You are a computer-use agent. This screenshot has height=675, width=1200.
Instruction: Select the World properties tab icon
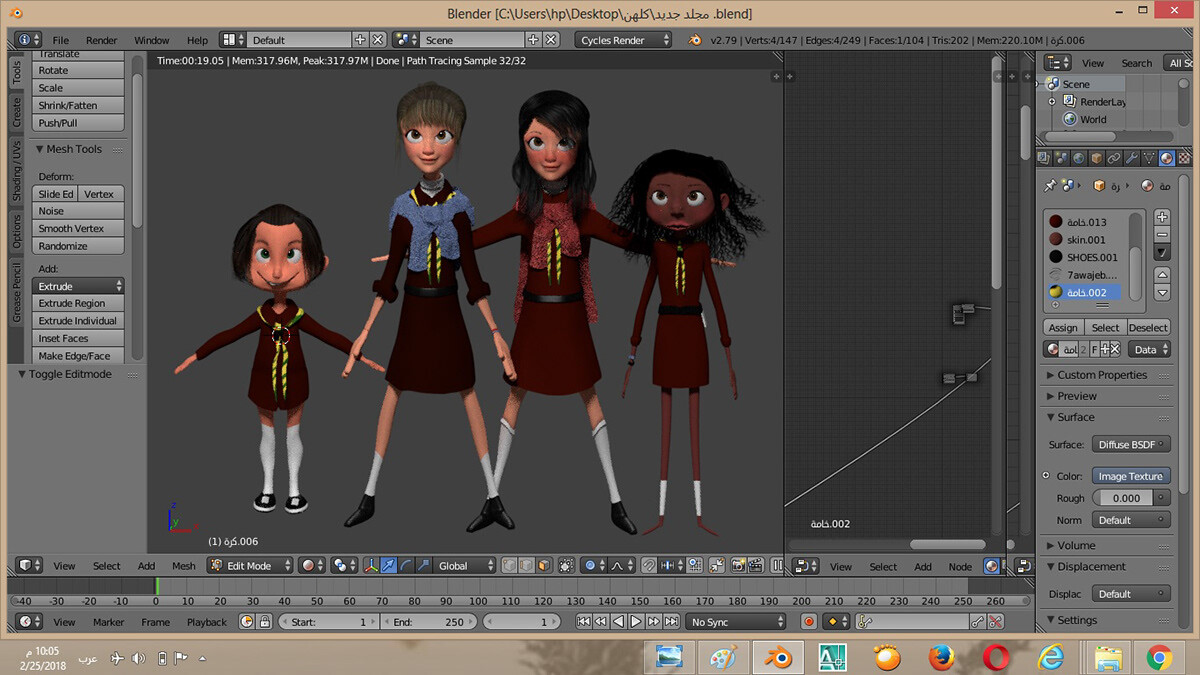coord(1079,157)
